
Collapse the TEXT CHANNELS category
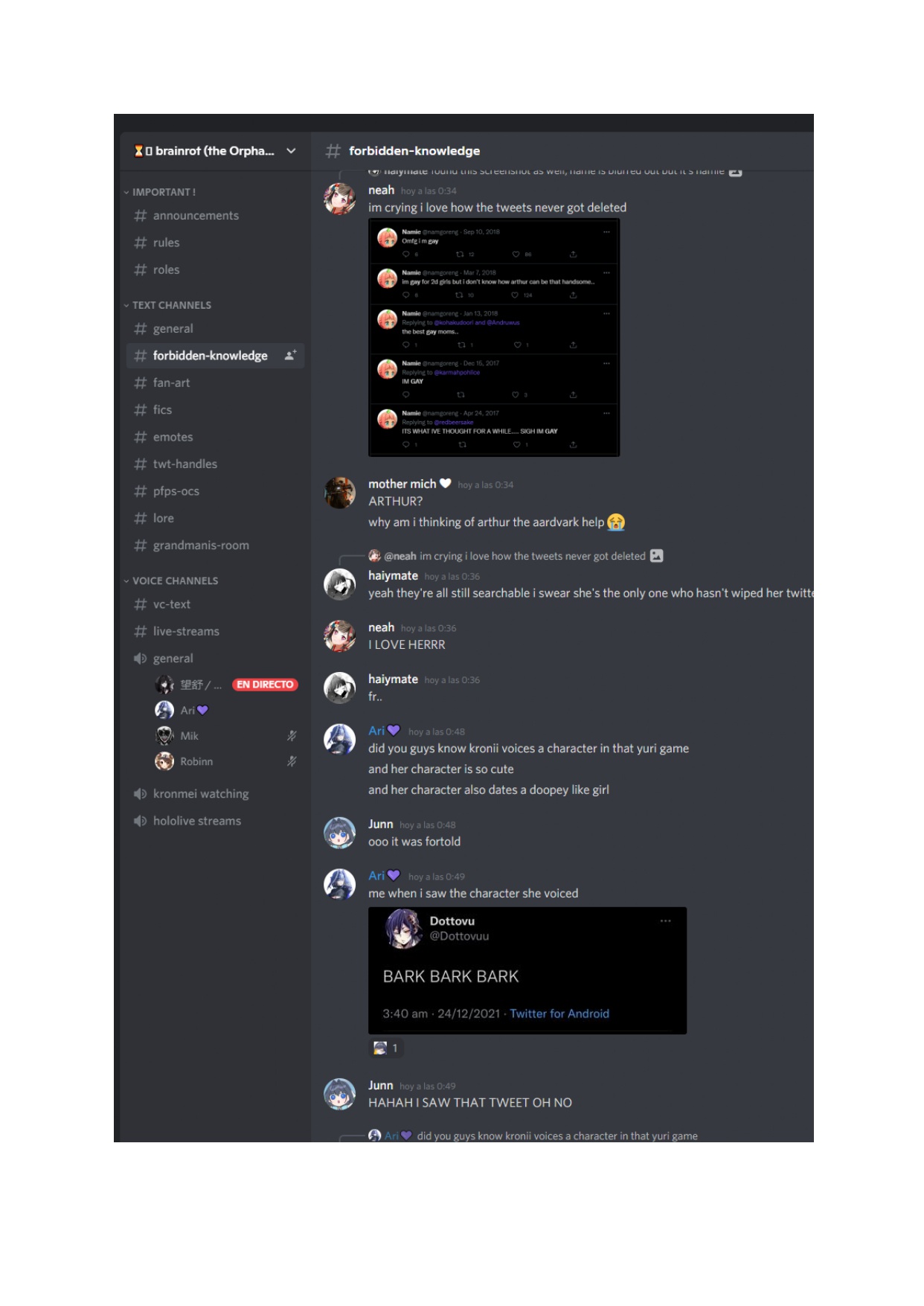click(x=167, y=305)
